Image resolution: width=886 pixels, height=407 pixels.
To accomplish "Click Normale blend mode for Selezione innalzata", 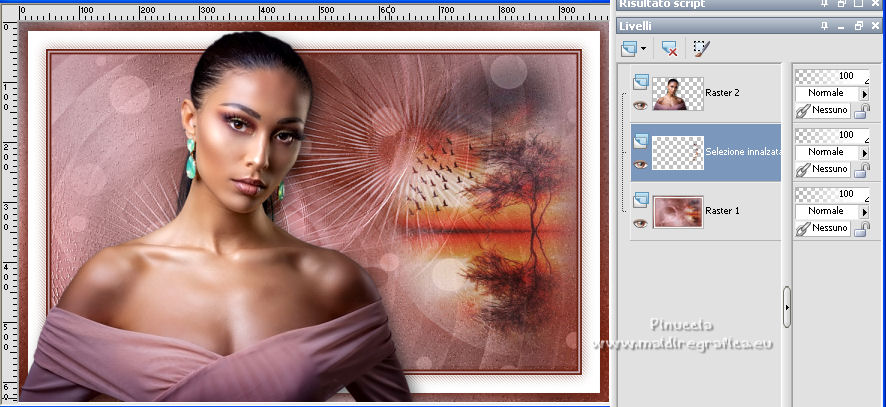I will (827, 152).
